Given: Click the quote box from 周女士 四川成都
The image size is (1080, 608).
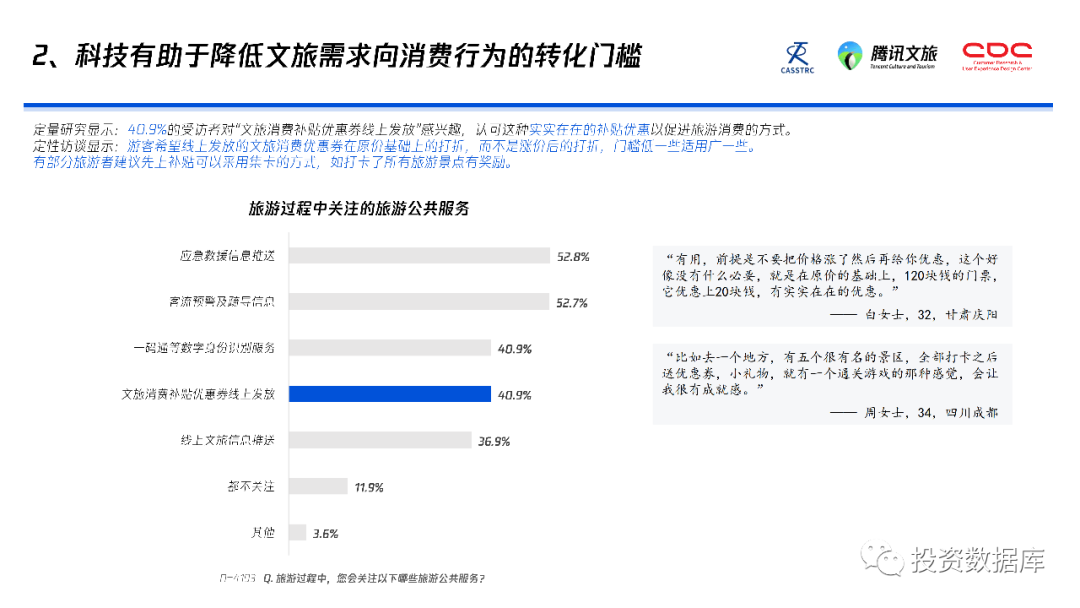Looking at the screenshot, I should tap(831, 384).
